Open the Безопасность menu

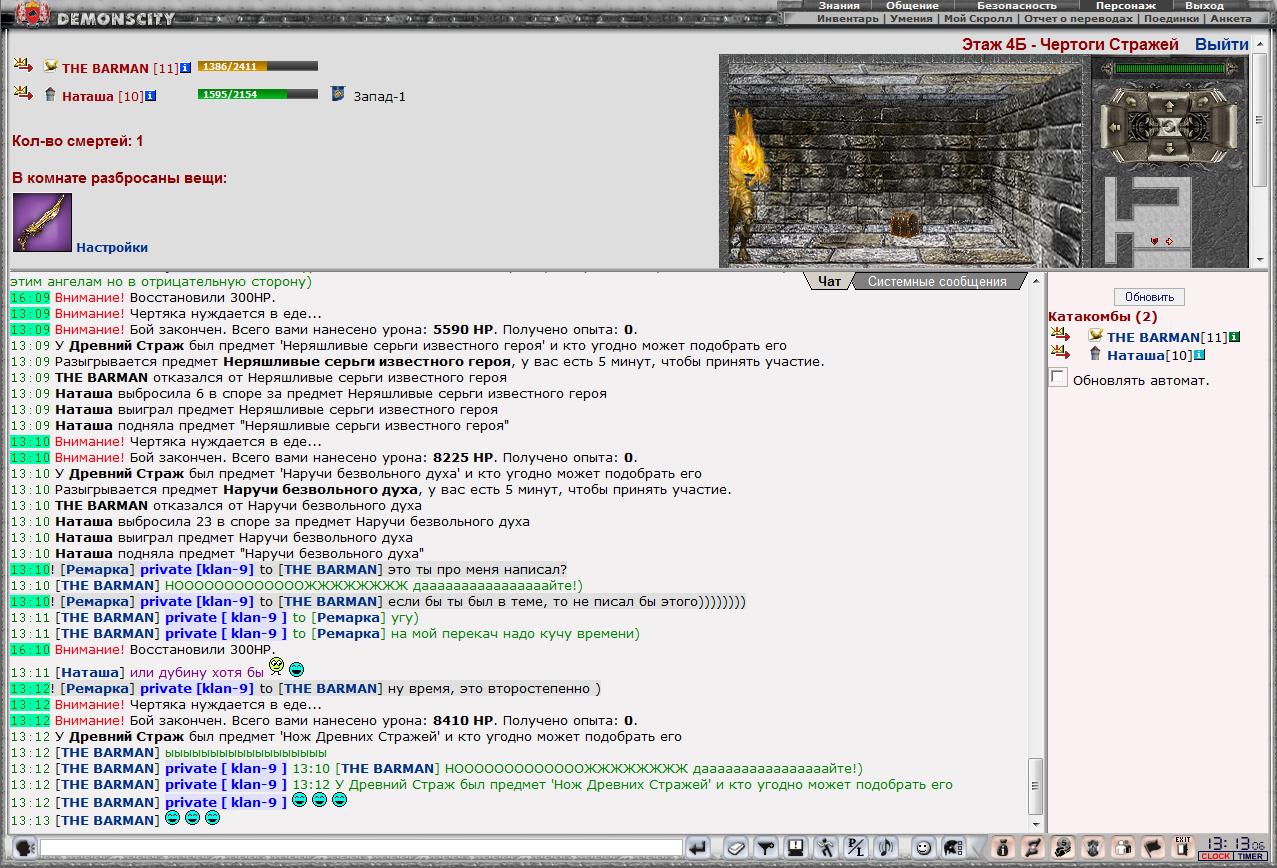[x=1016, y=6]
